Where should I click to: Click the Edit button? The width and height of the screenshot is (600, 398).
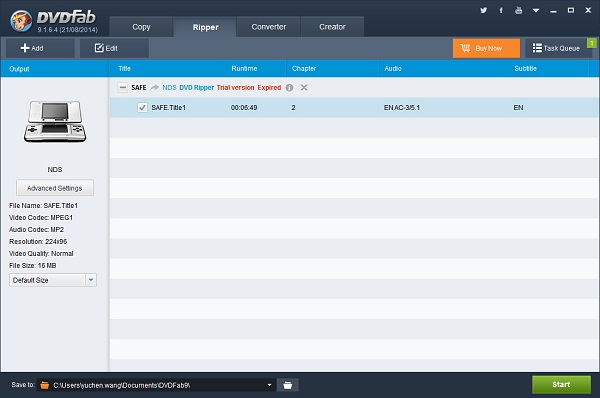click(114, 48)
